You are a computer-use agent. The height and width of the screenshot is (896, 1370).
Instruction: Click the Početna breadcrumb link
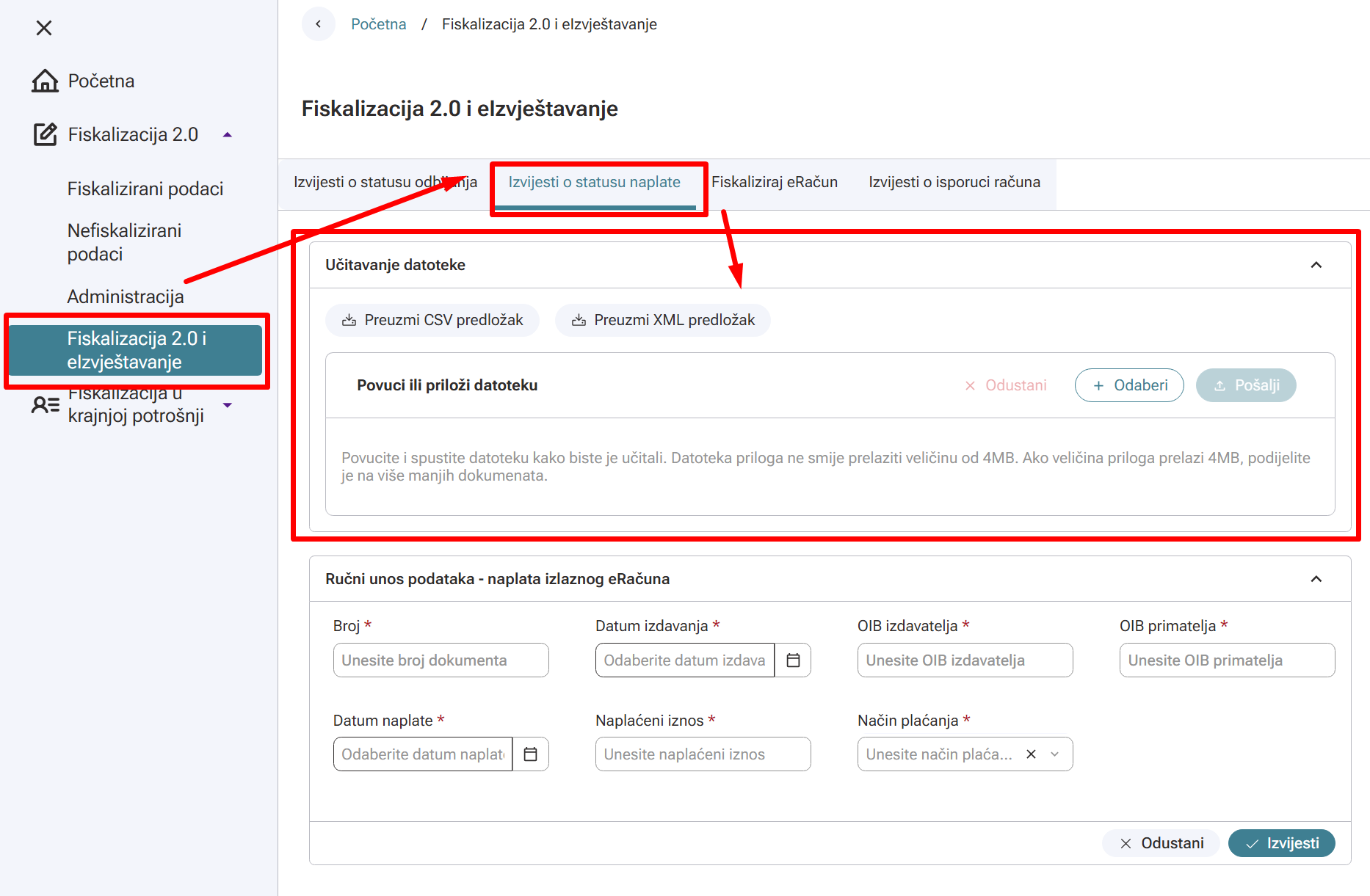(378, 24)
